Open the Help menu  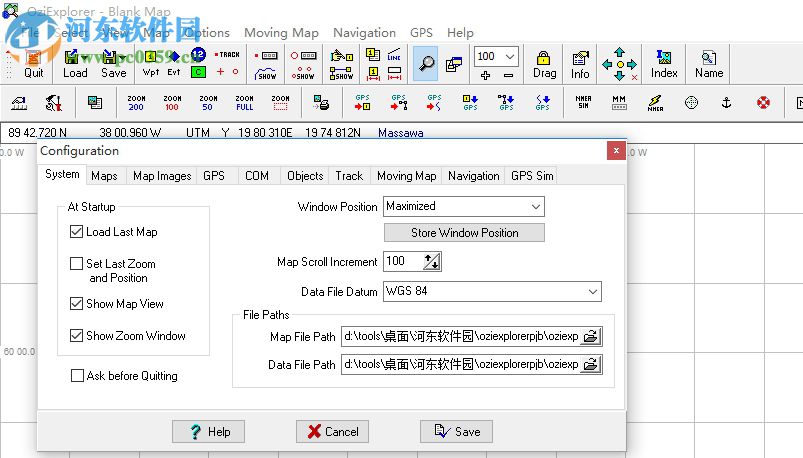coord(460,33)
